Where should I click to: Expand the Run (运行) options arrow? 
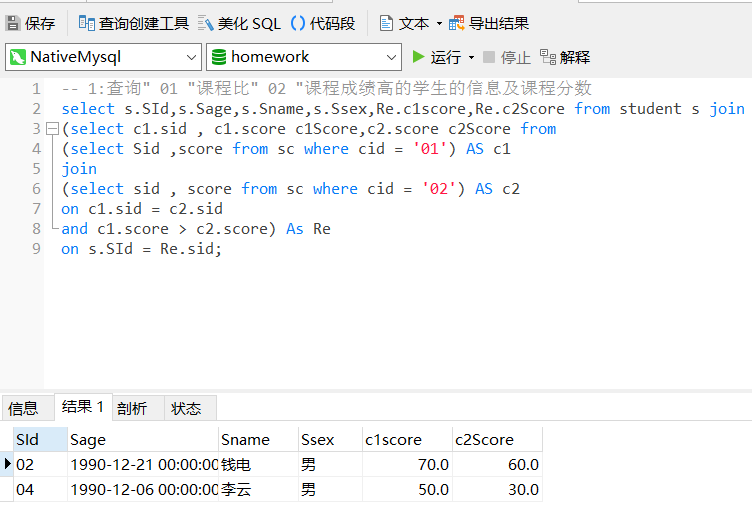click(x=471, y=58)
